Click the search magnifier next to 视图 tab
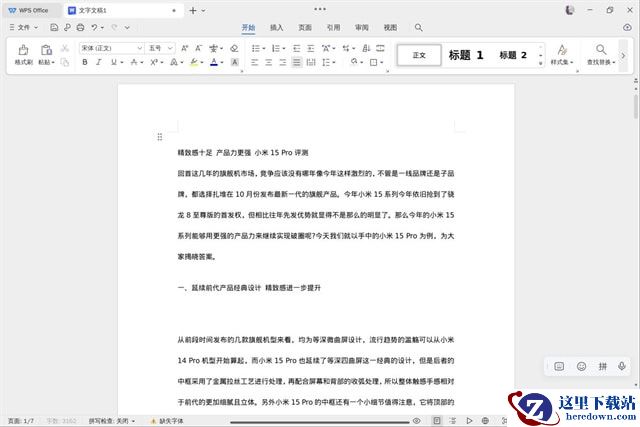This screenshot has width=640, height=427. click(x=418, y=27)
